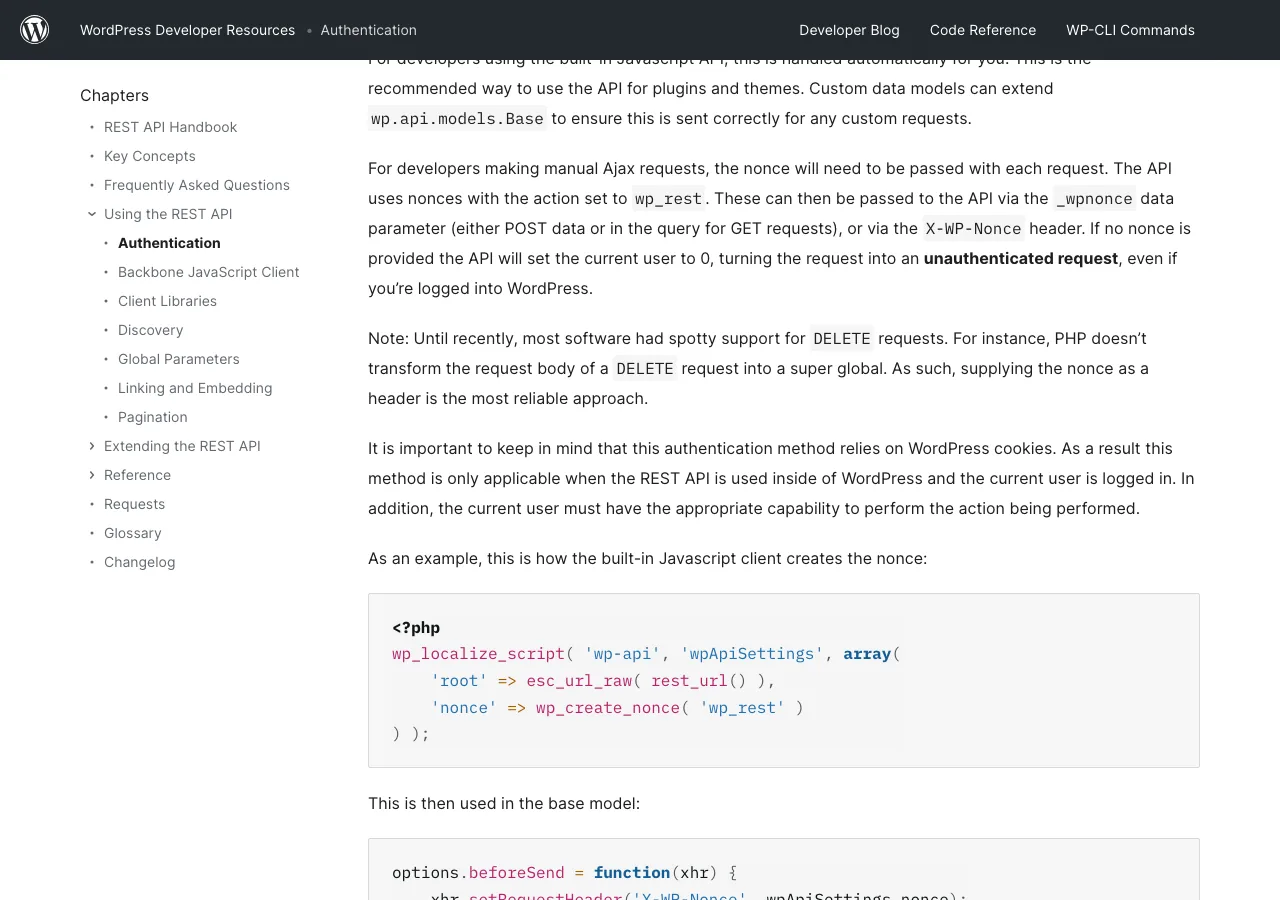1280x900 pixels.
Task: Open Changelog chapter
Action: tap(139, 562)
